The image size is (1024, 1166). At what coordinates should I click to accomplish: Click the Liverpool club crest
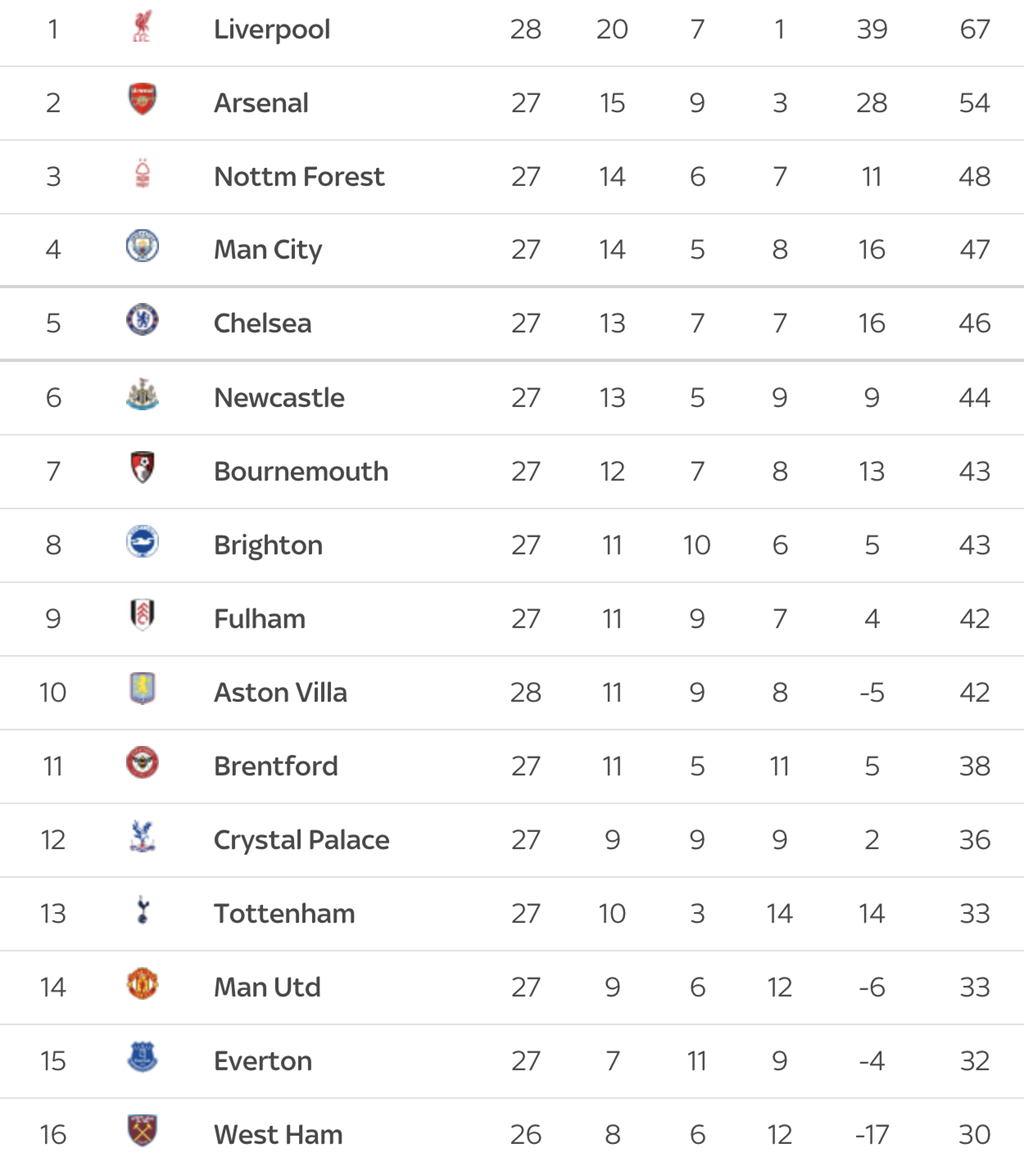[x=142, y=27]
